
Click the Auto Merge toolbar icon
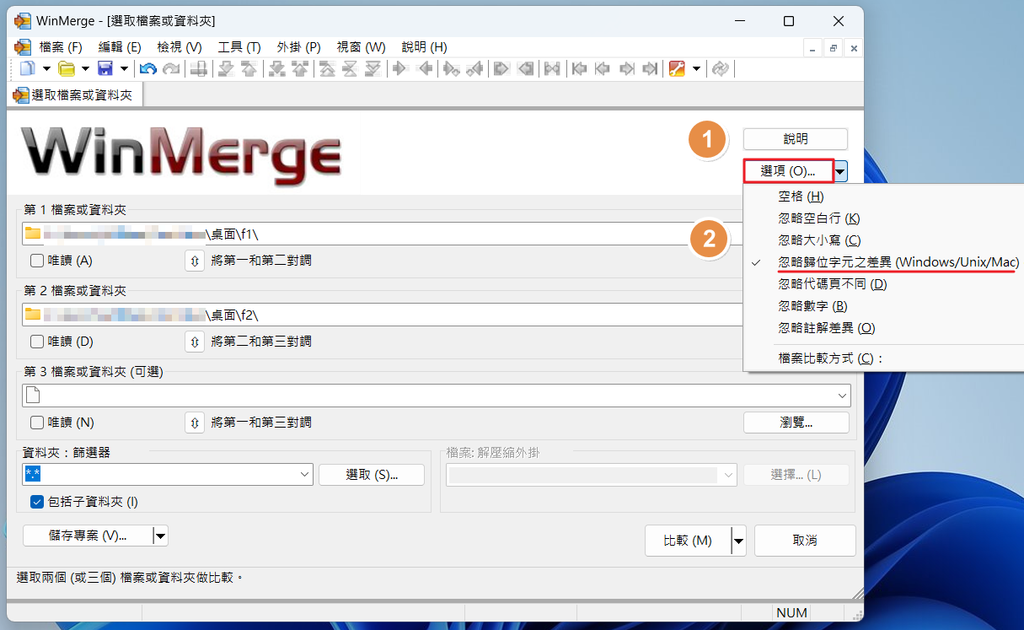click(x=552, y=69)
